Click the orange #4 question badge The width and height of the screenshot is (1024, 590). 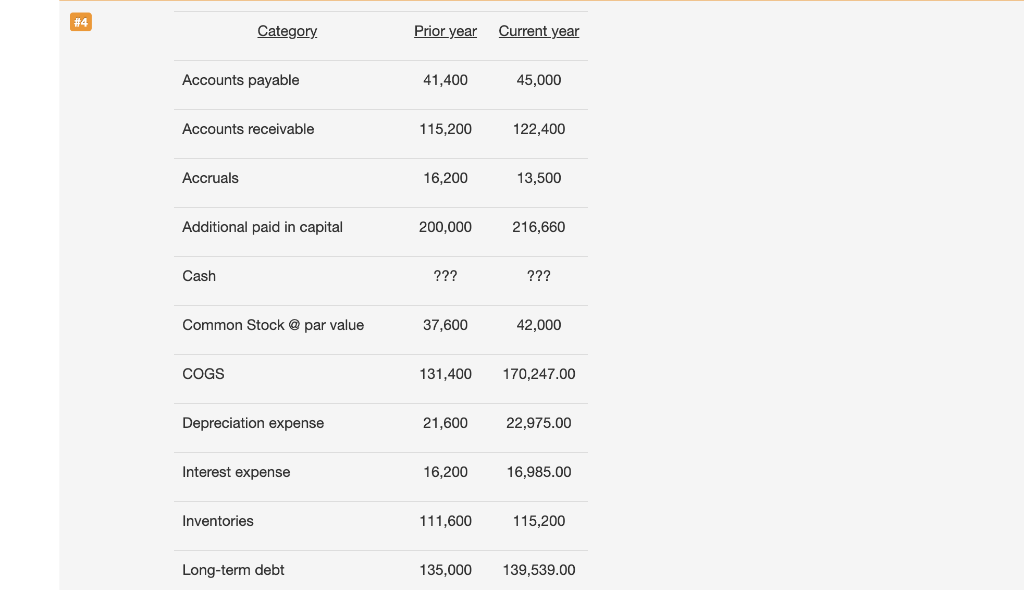click(81, 23)
